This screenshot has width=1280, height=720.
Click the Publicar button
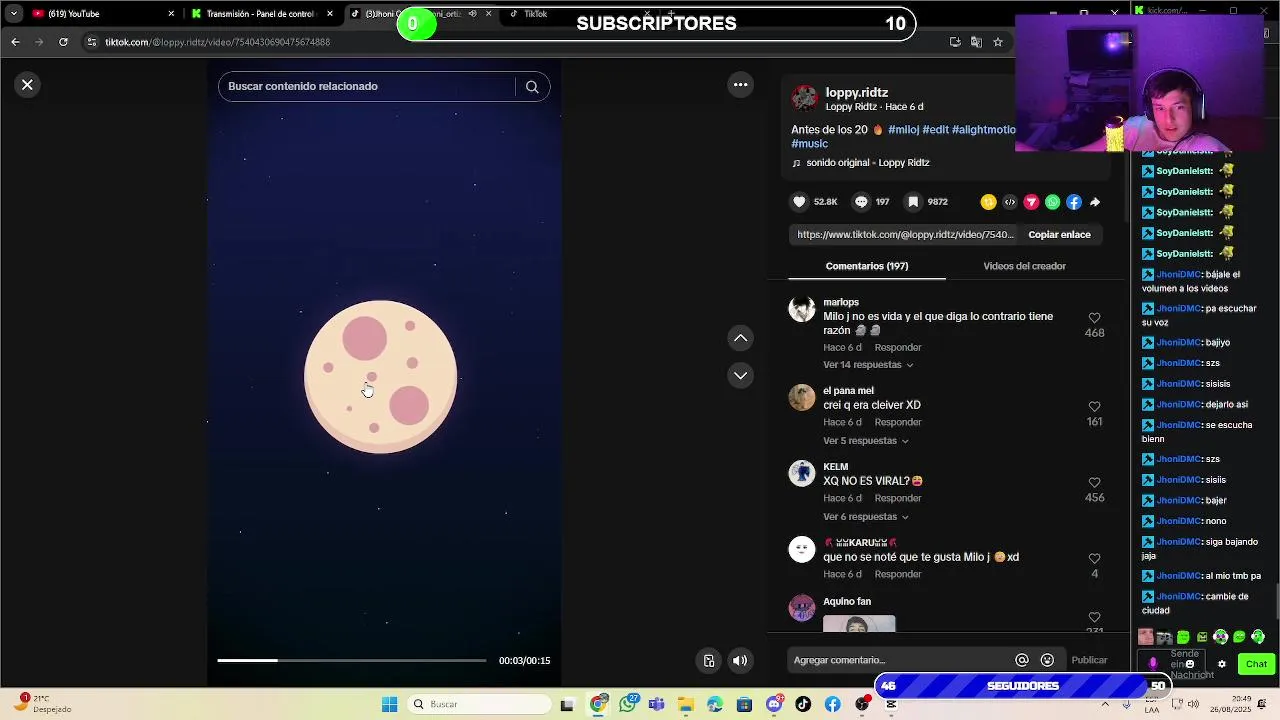pos(1089,660)
